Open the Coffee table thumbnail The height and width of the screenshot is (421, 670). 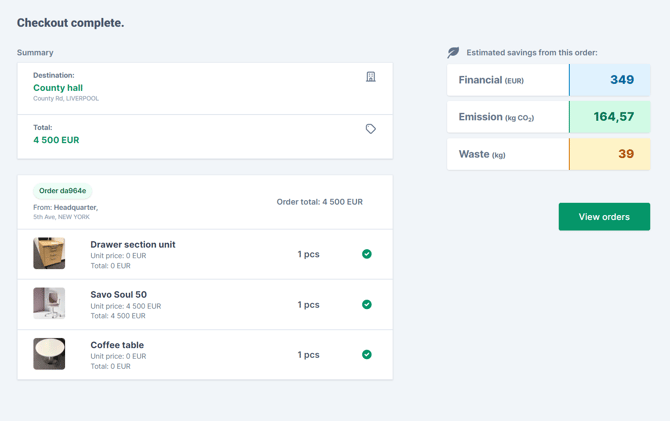49,354
